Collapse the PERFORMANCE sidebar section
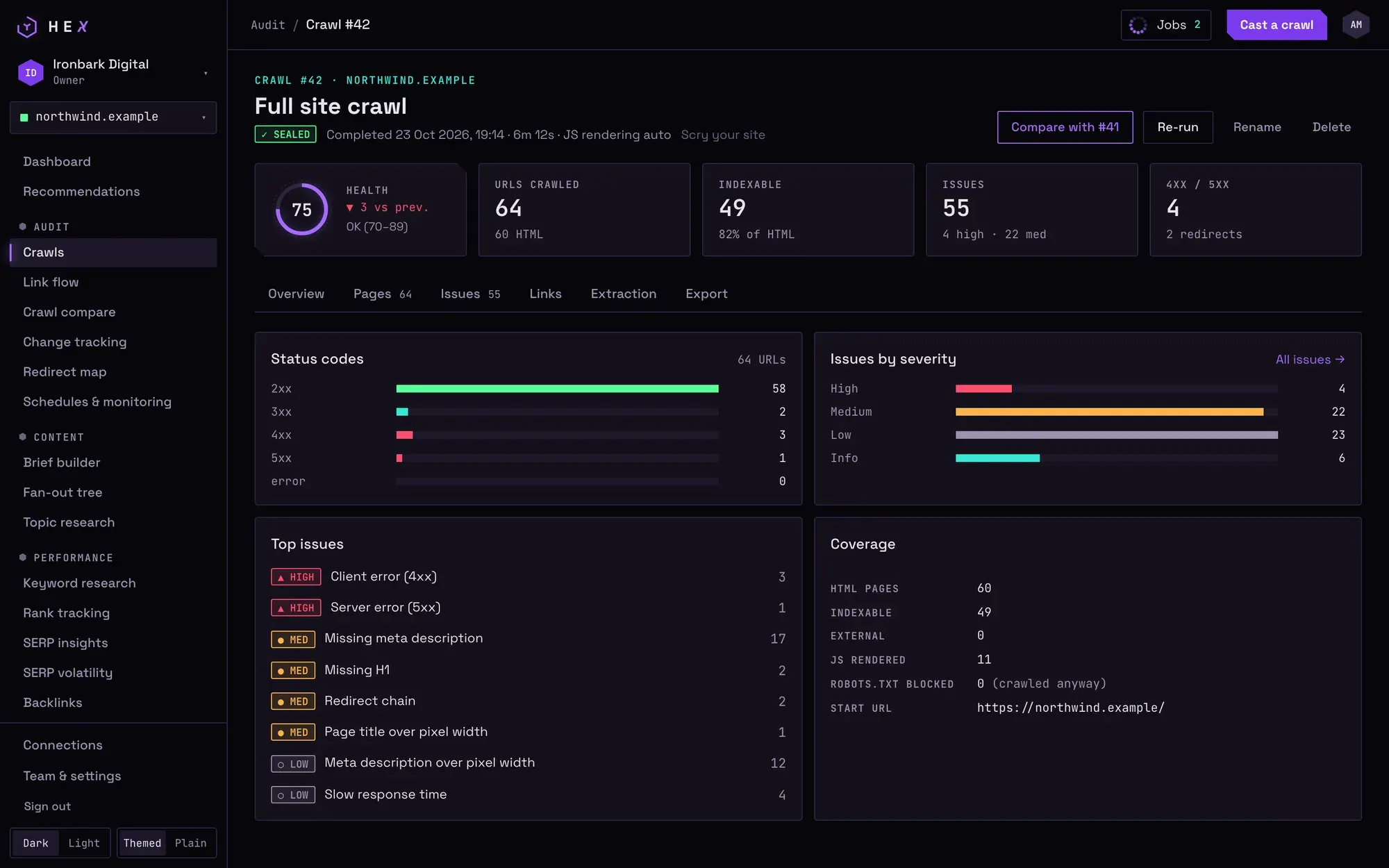The image size is (1389, 868). 67,558
